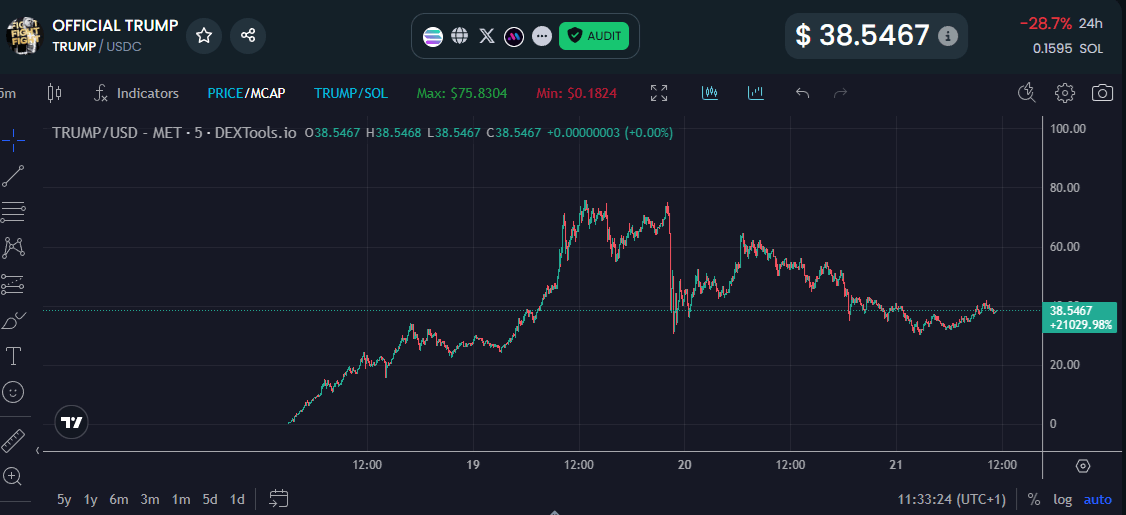
Task: Add OFFICIAL TRUMP to favorites with star
Action: (x=204, y=36)
